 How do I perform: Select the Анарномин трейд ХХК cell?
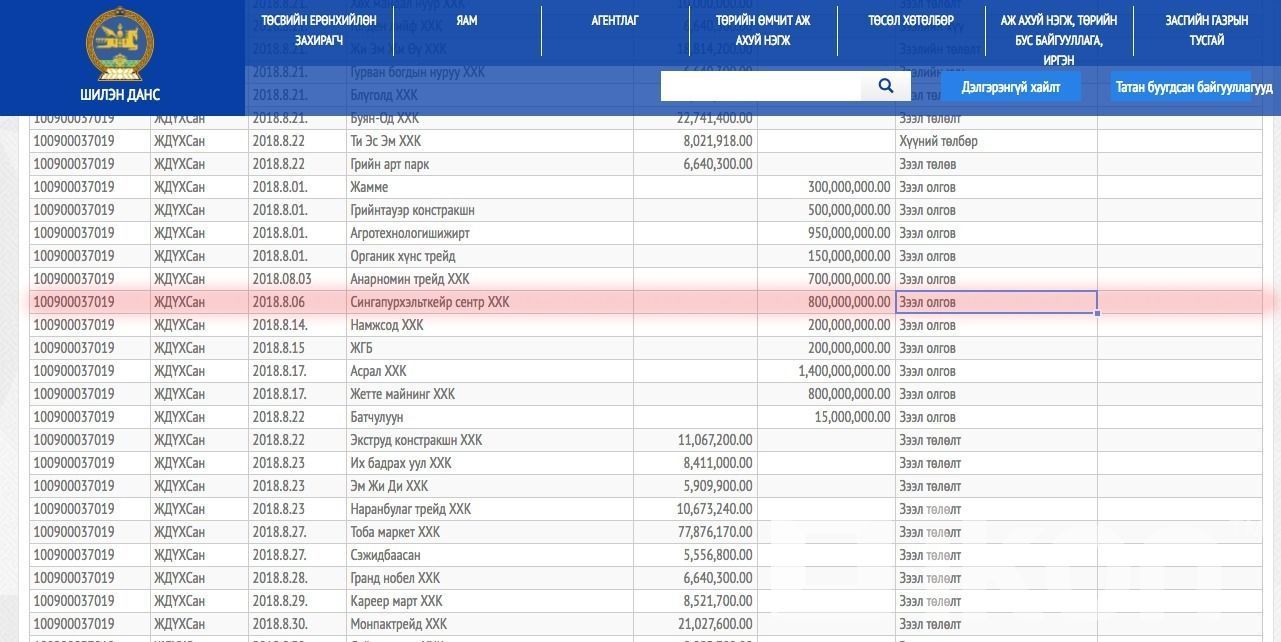[x=409, y=279]
